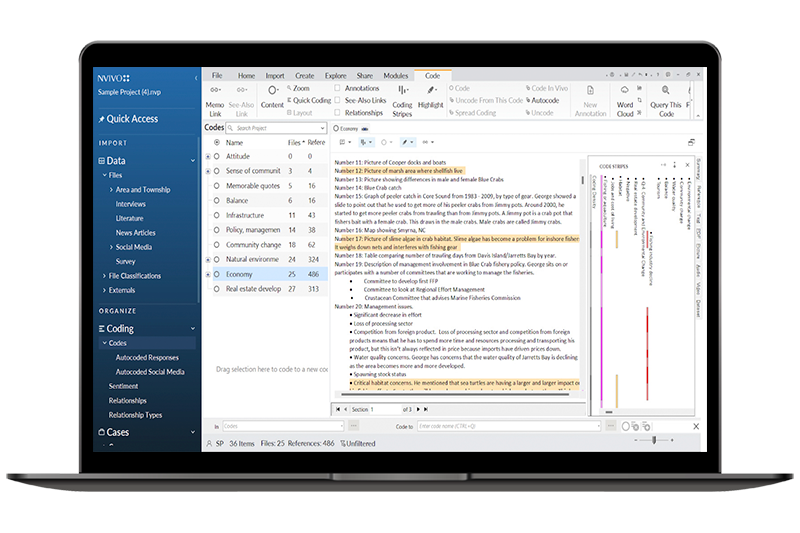Viewport: 800px width, 533px height.
Task: Open News Articles in sidebar
Action: pos(135,233)
